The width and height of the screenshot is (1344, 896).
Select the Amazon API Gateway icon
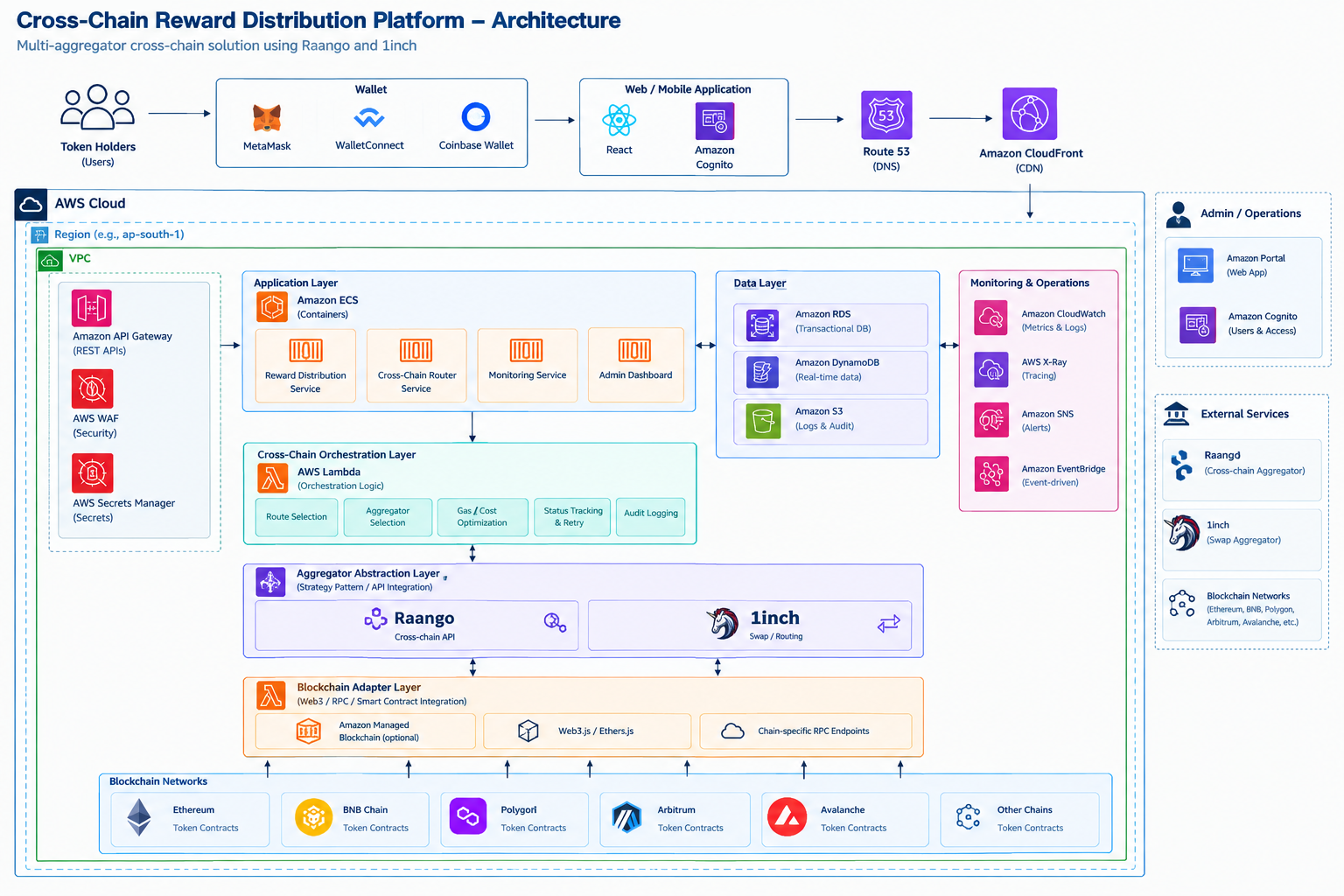[92, 308]
